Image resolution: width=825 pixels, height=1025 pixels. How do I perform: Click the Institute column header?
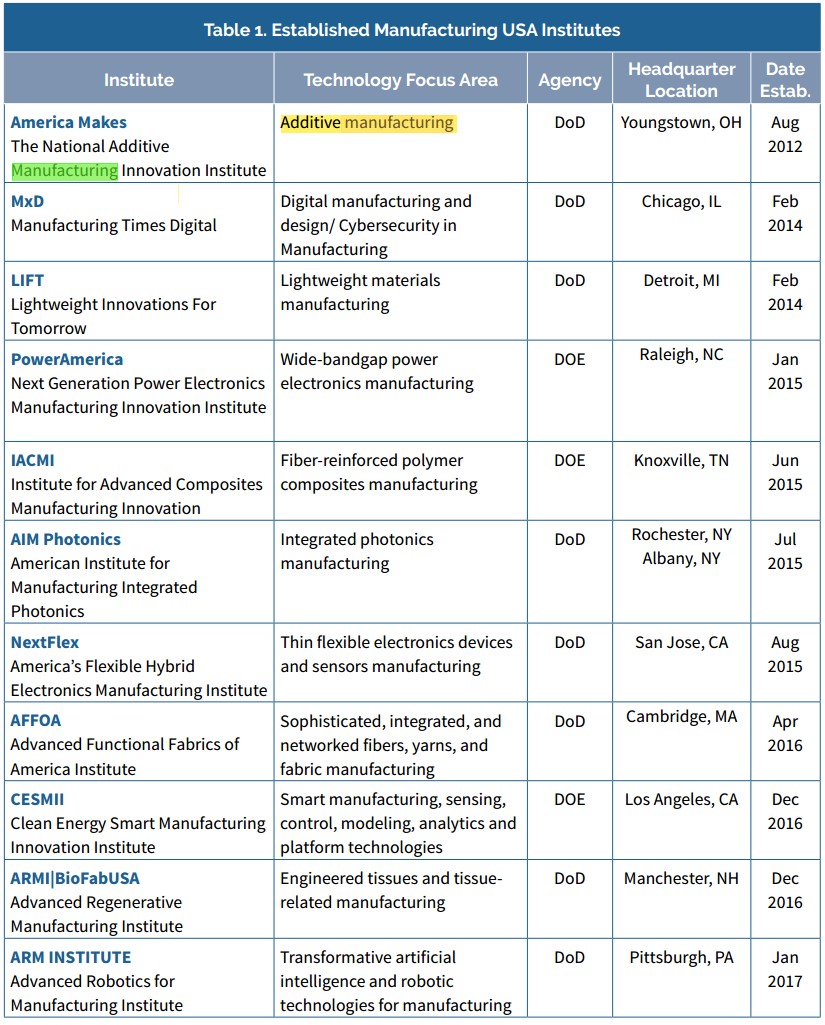[139, 78]
